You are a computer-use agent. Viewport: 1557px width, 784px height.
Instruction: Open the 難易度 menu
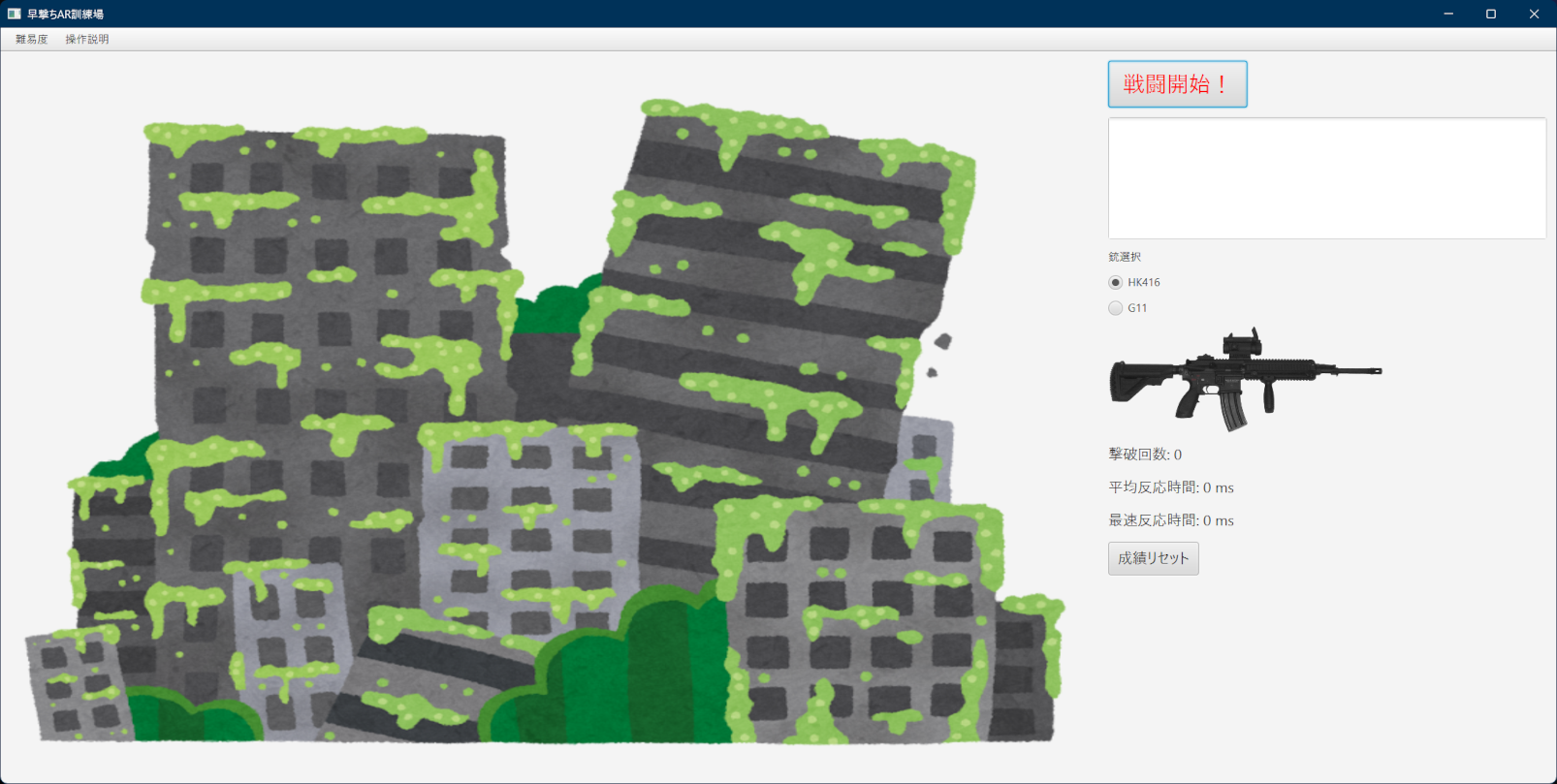(31, 40)
